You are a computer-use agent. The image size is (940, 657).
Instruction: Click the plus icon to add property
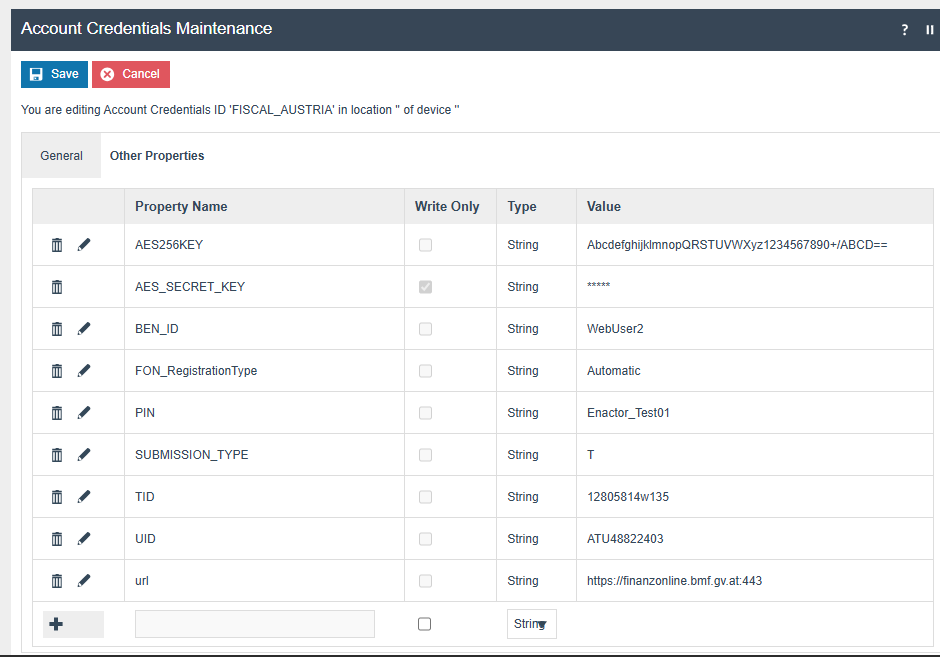click(x=57, y=624)
